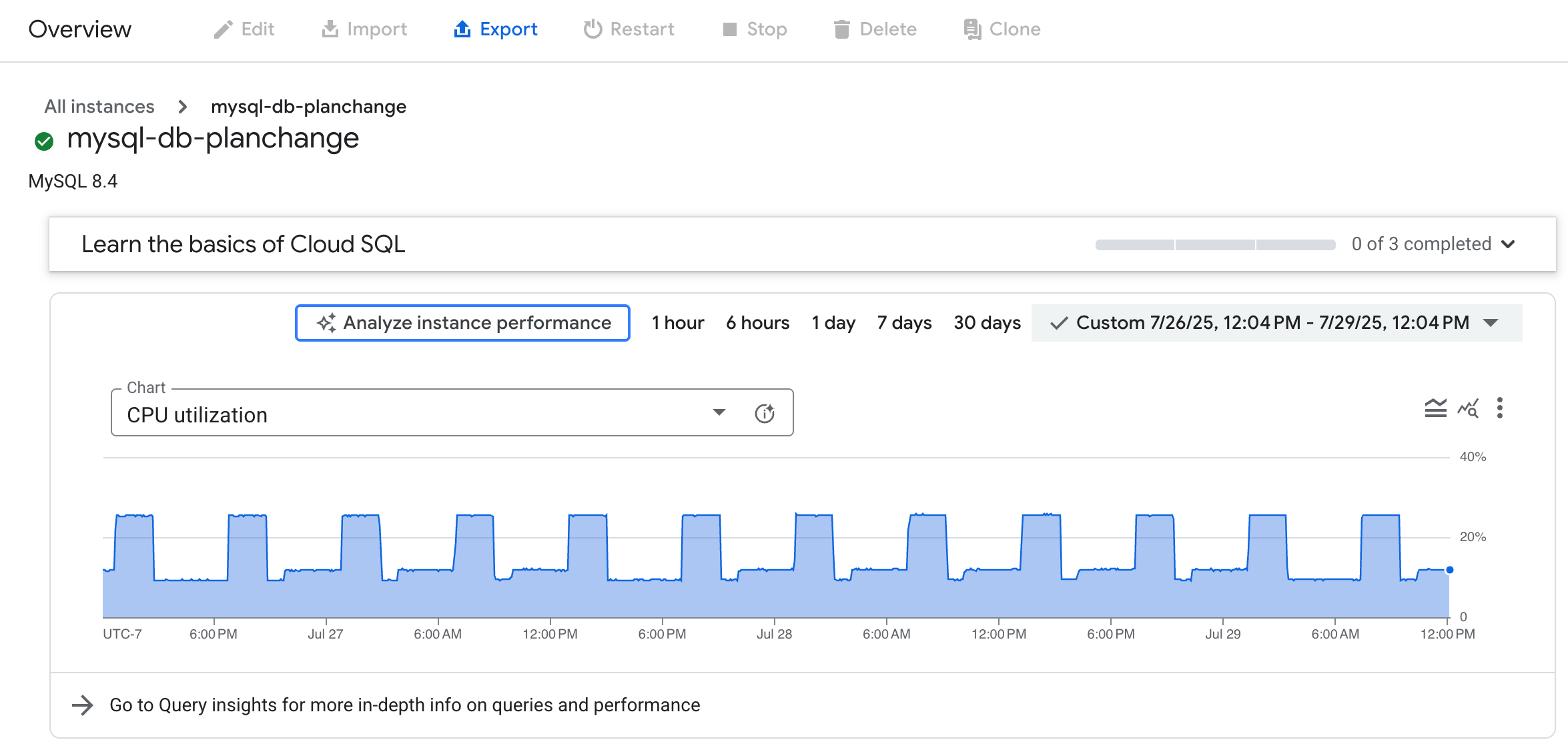
Task: Select the Restart instance icon
Action: [x=593, y=29]
